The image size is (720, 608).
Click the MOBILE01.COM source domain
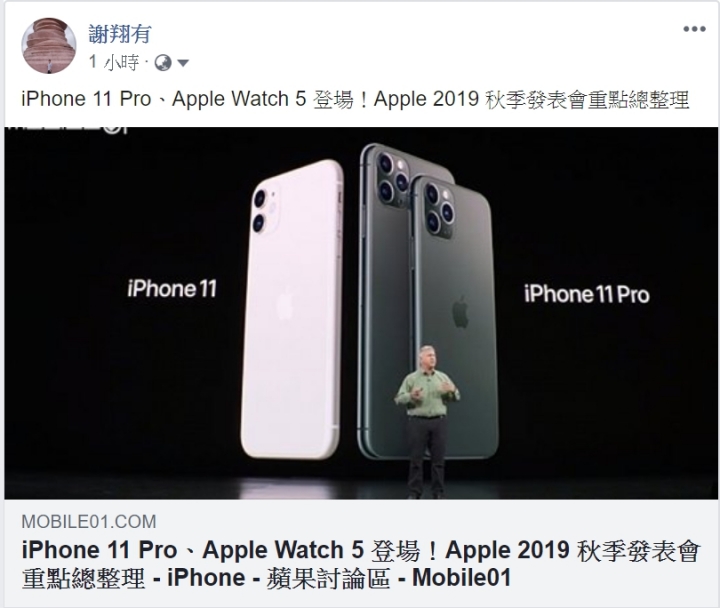pyautogui.click(x=89, y=522)
